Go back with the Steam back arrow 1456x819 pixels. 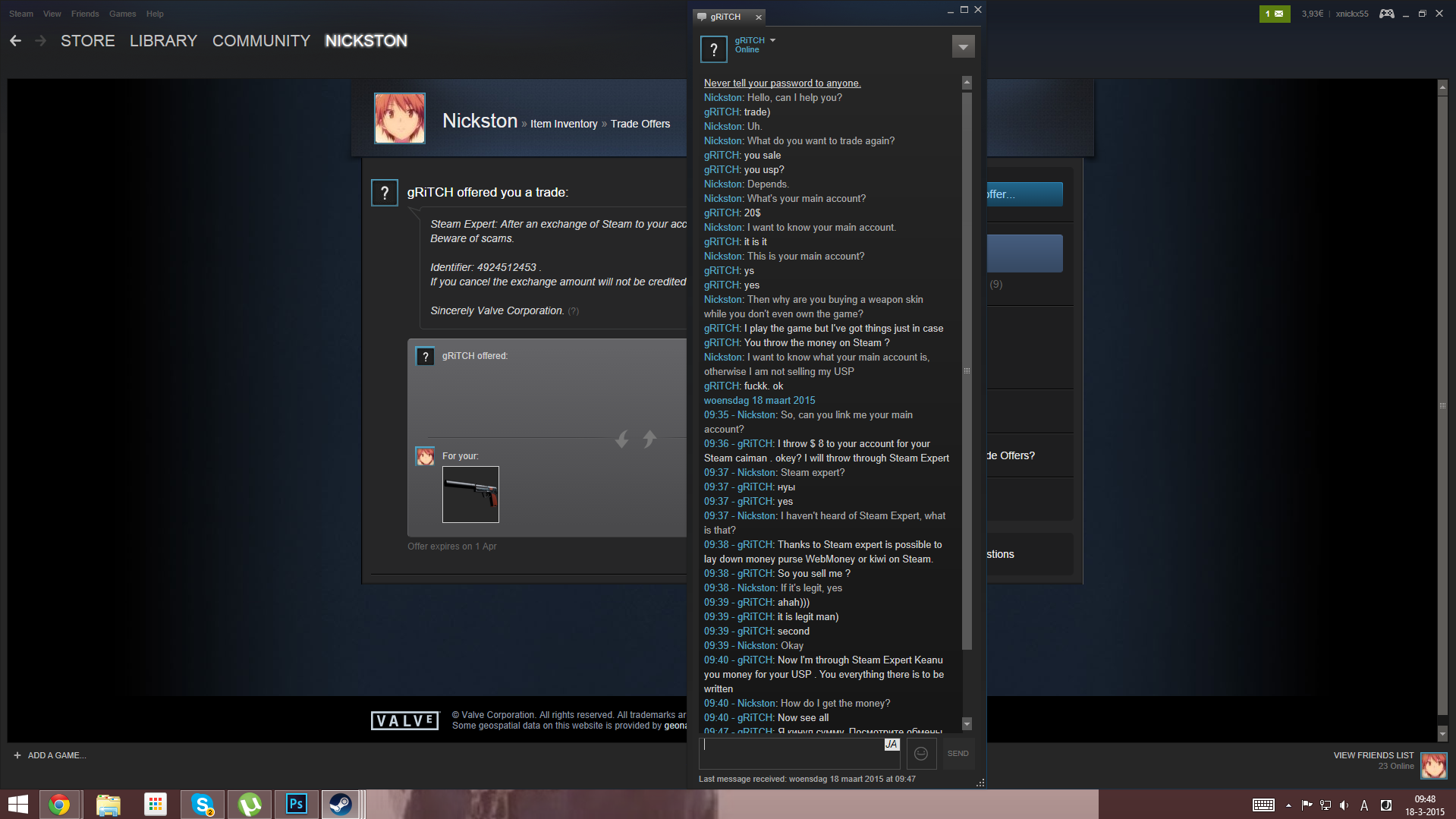click(x=15, y=41)
